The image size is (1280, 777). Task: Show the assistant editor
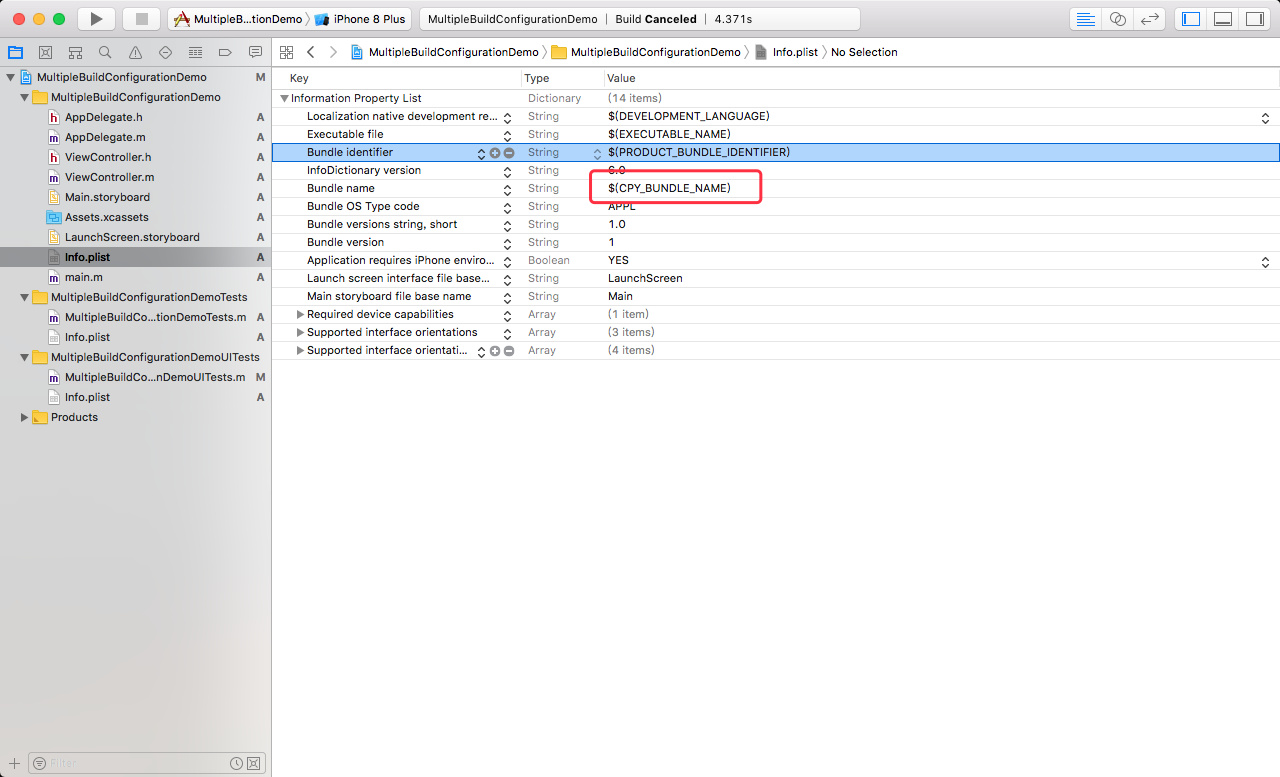pos(1118,19)
